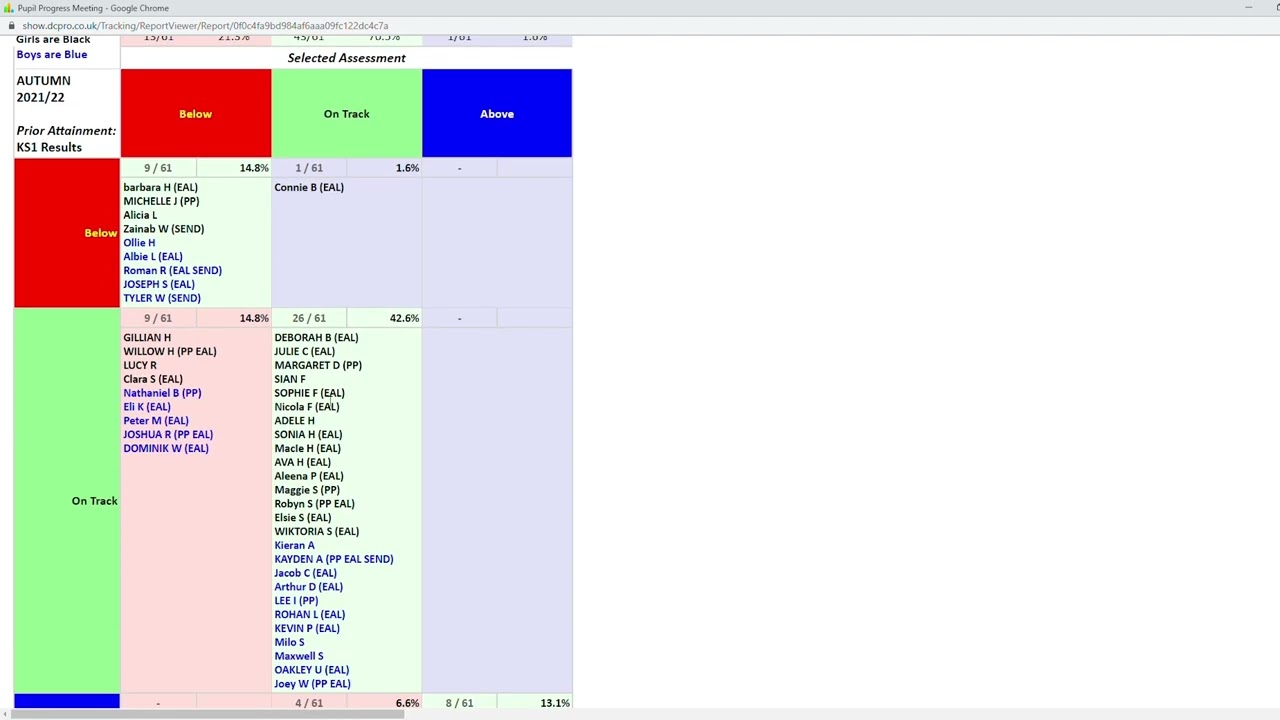Click the '13.1%' percentage
This screenshot has height=720, width=1280.
click(x=555, y=703)
